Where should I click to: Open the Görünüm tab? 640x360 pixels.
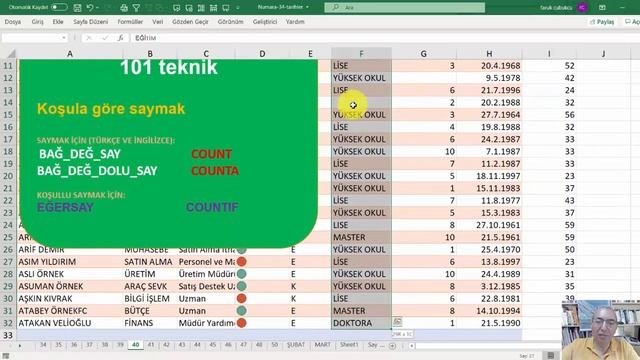tap(230, 22)
